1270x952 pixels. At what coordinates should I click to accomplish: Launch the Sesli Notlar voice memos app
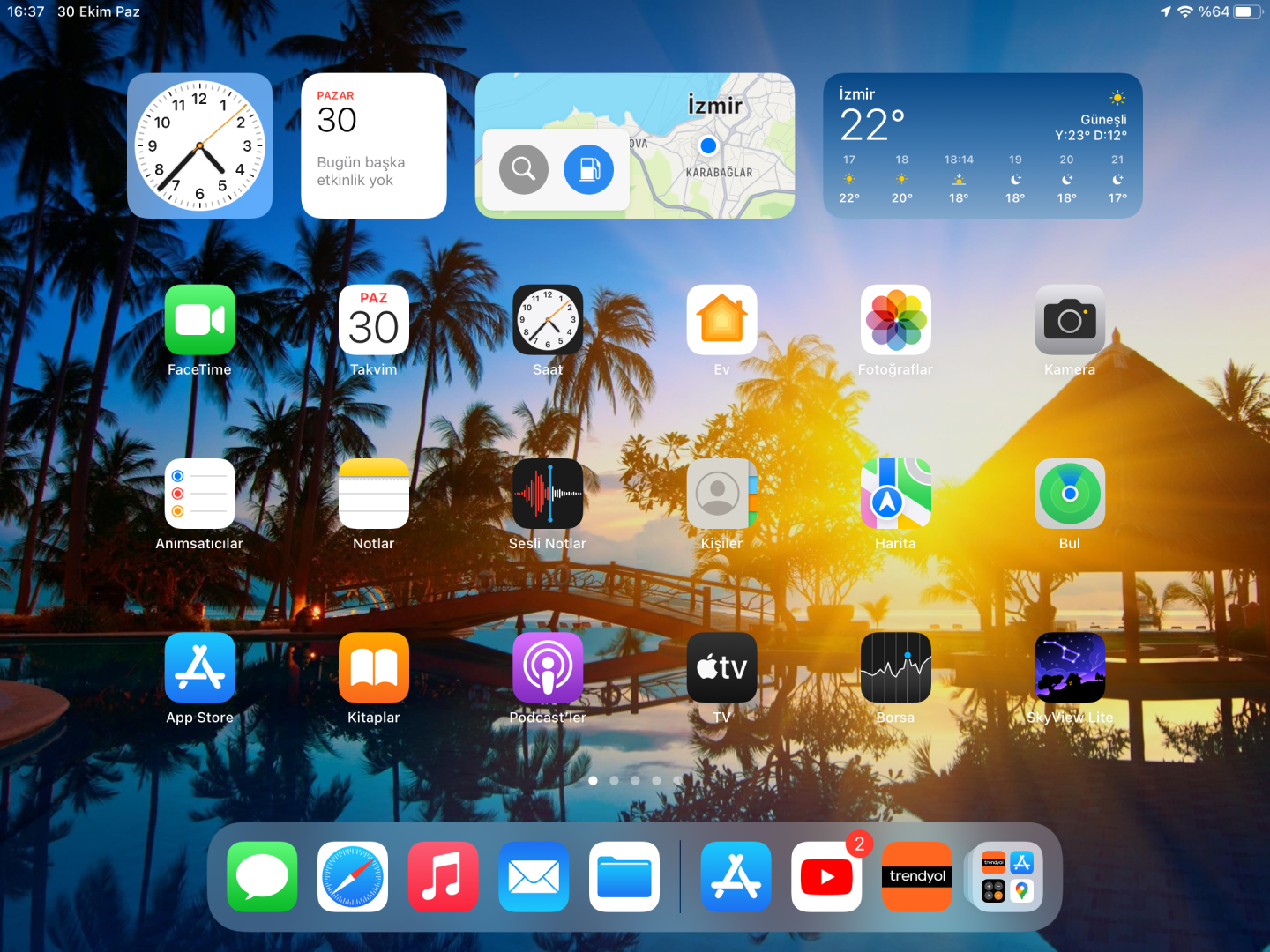click(548, 494)
